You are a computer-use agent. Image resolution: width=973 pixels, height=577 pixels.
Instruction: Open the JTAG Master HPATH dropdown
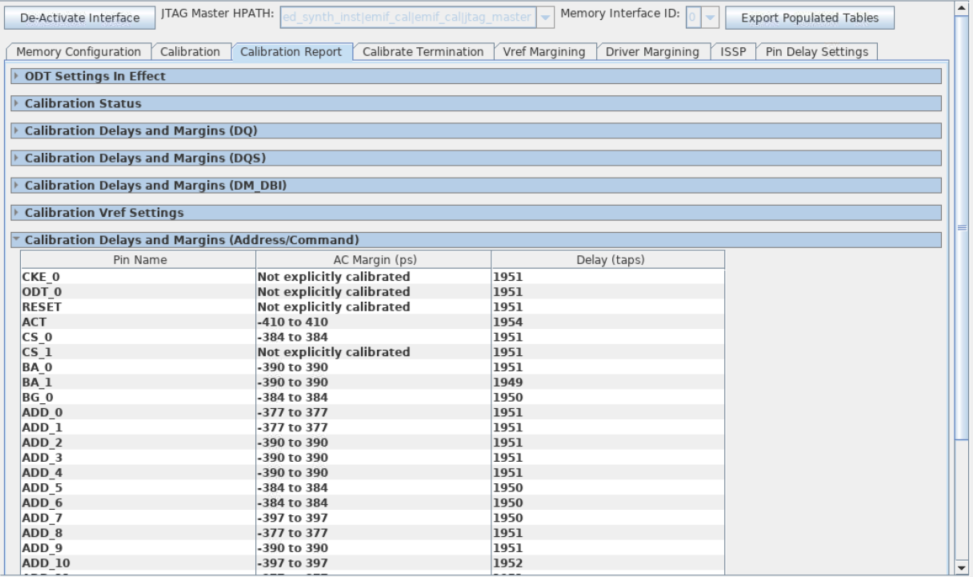[x=545, y=18]
